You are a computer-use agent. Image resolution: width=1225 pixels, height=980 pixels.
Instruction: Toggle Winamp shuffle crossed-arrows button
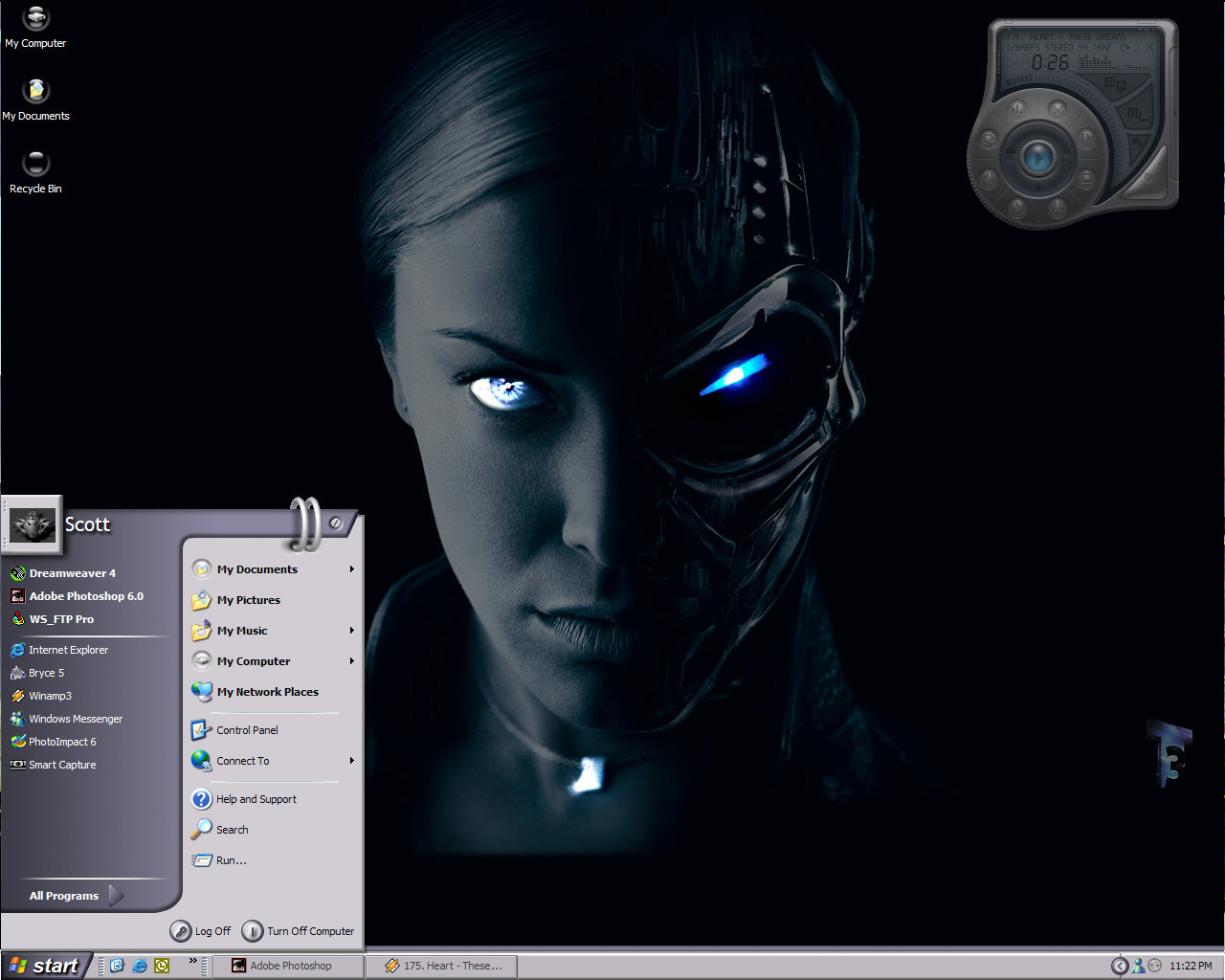(x=1058, y=110)
